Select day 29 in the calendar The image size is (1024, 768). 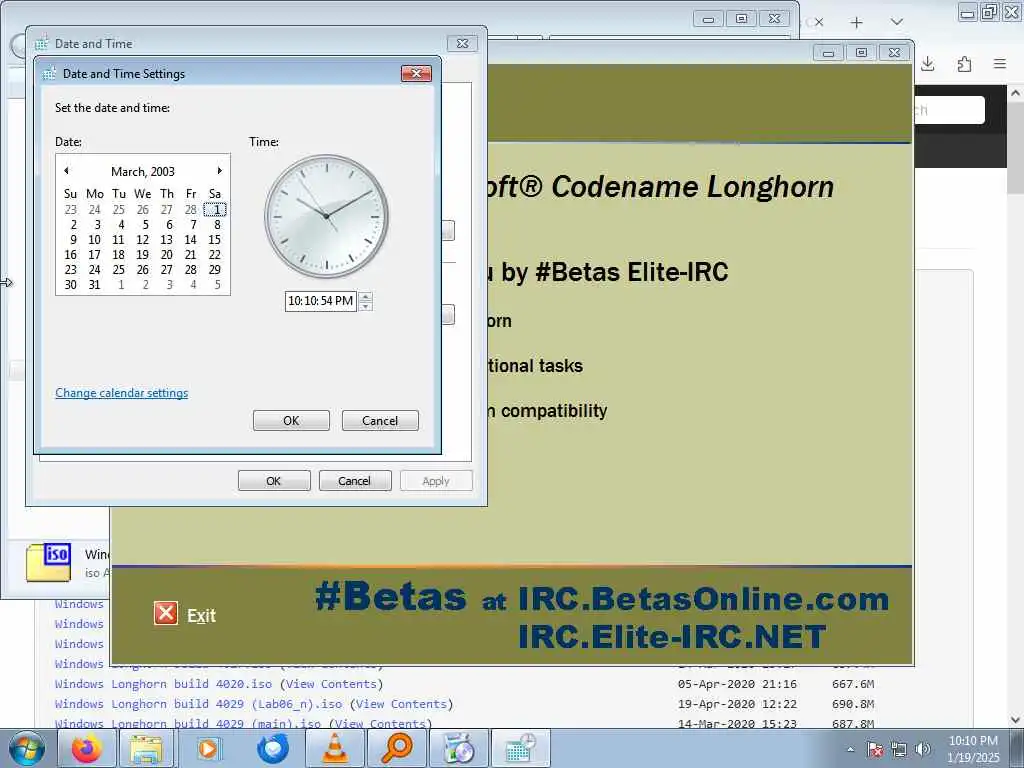pos(215,270)
